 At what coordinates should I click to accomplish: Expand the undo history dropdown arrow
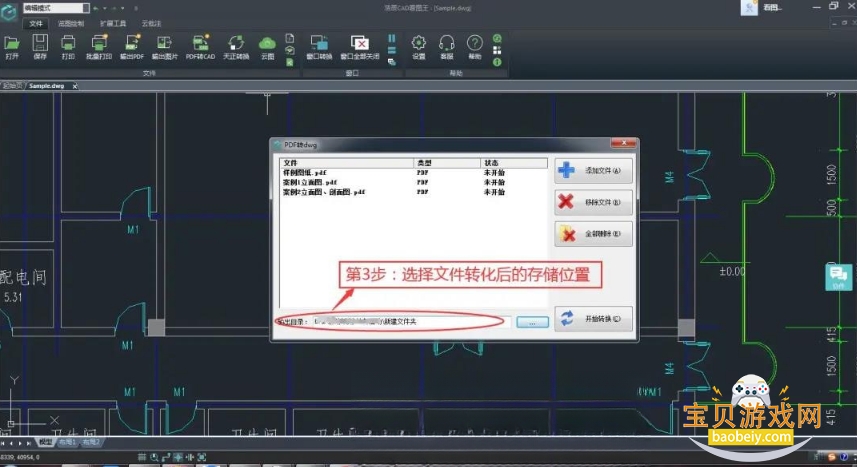(105, 8)
